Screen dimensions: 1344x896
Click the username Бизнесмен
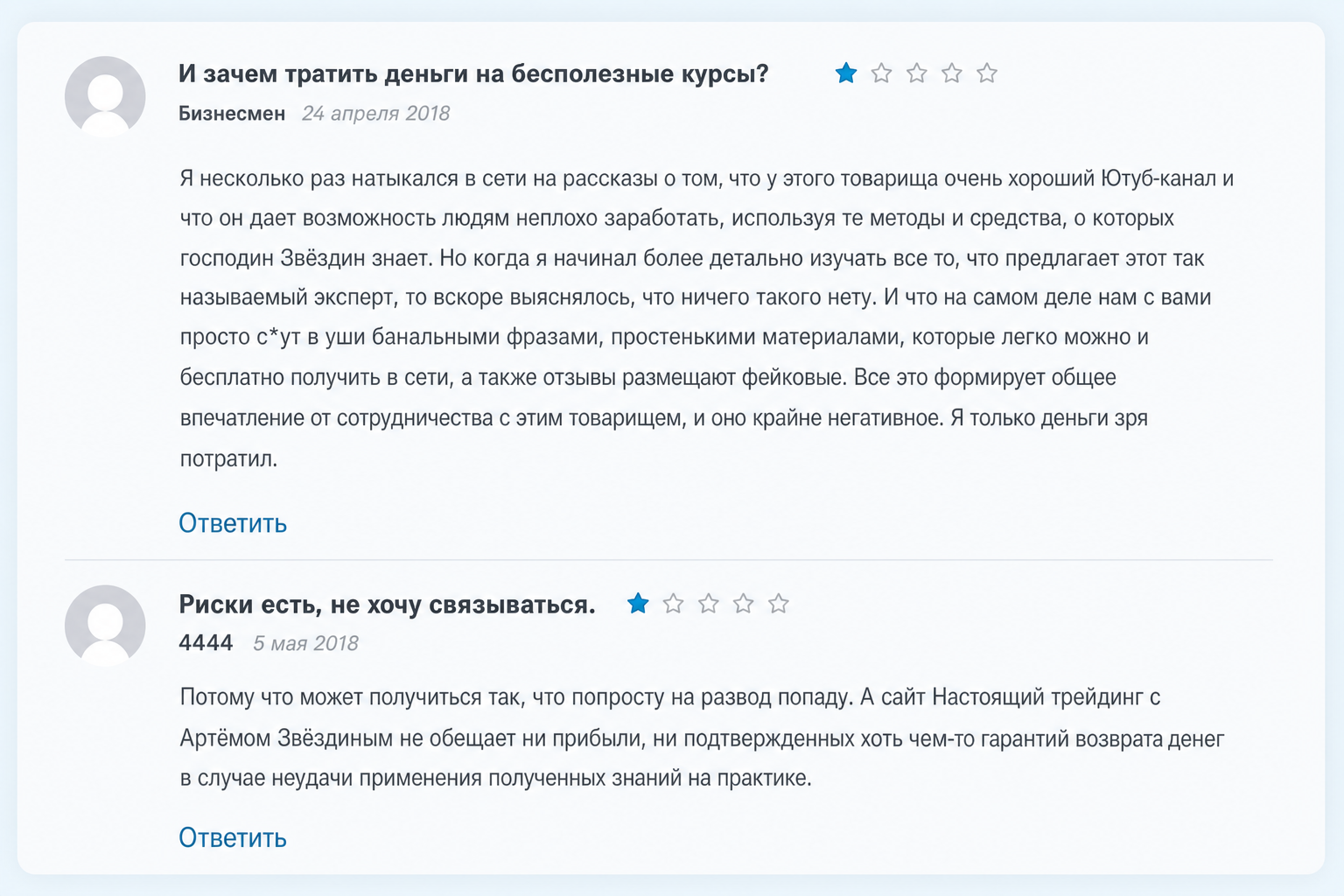(232, 114)
